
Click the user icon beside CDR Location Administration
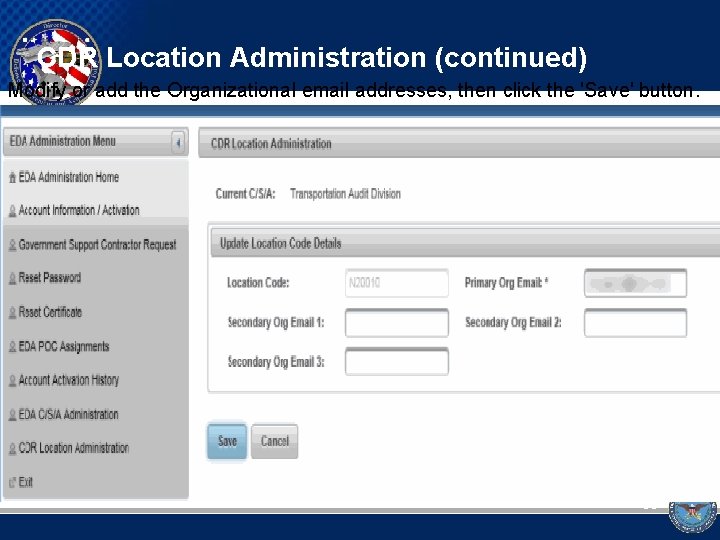click(12, 449)
